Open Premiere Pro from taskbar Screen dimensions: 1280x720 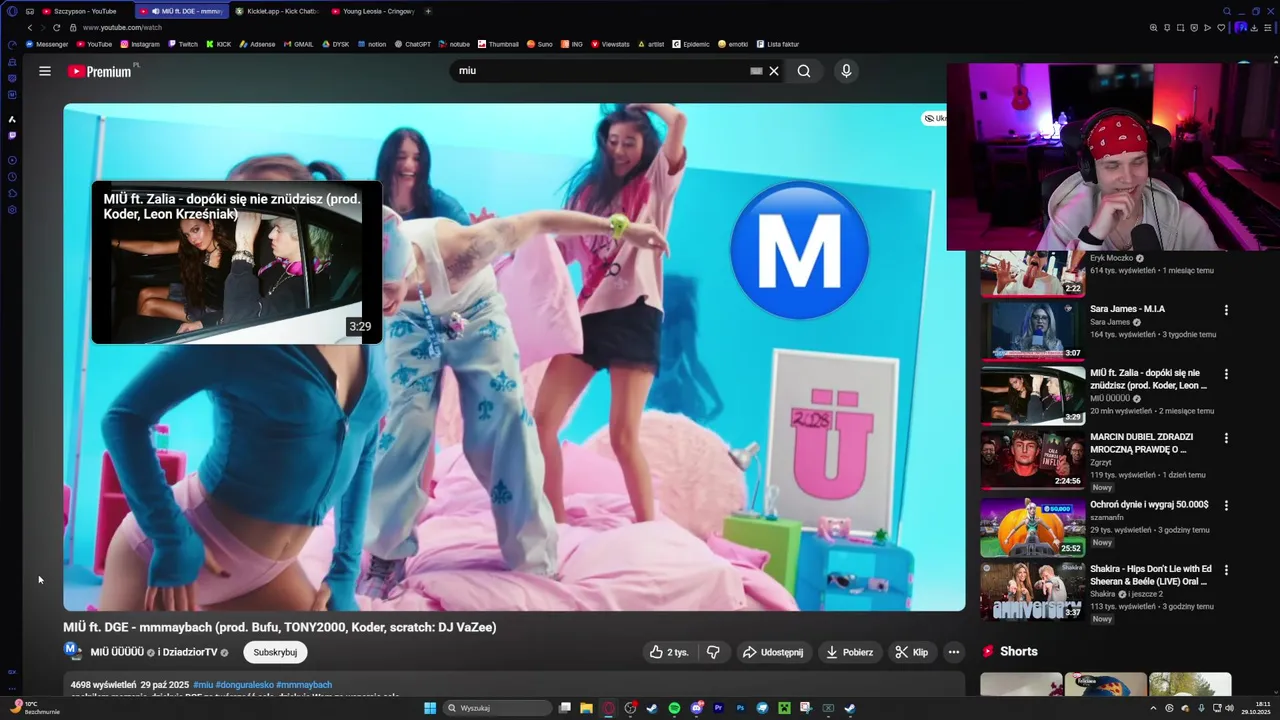coord(718,708)
